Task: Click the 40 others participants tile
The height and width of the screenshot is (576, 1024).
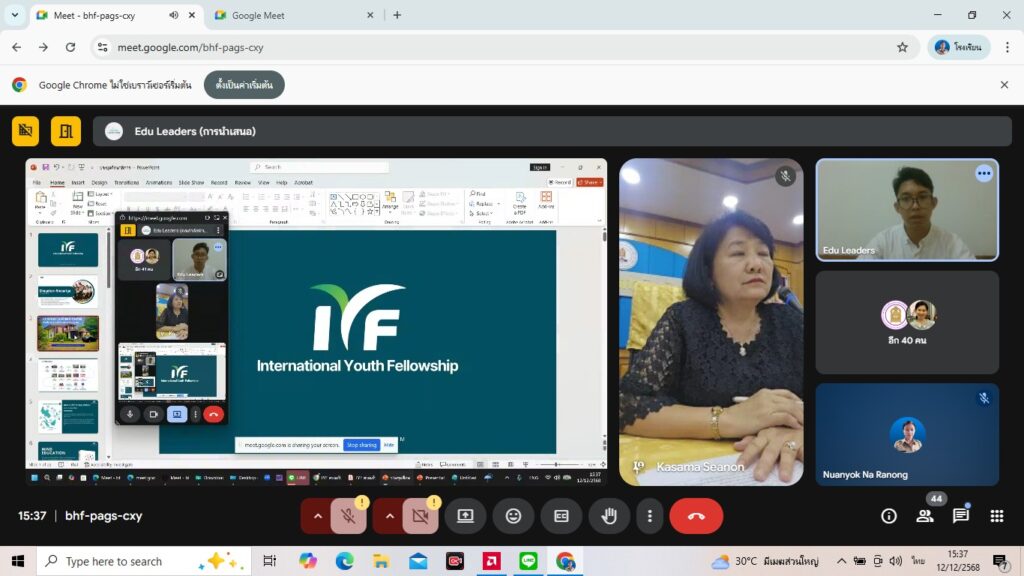Action: (x=907, y=322)
